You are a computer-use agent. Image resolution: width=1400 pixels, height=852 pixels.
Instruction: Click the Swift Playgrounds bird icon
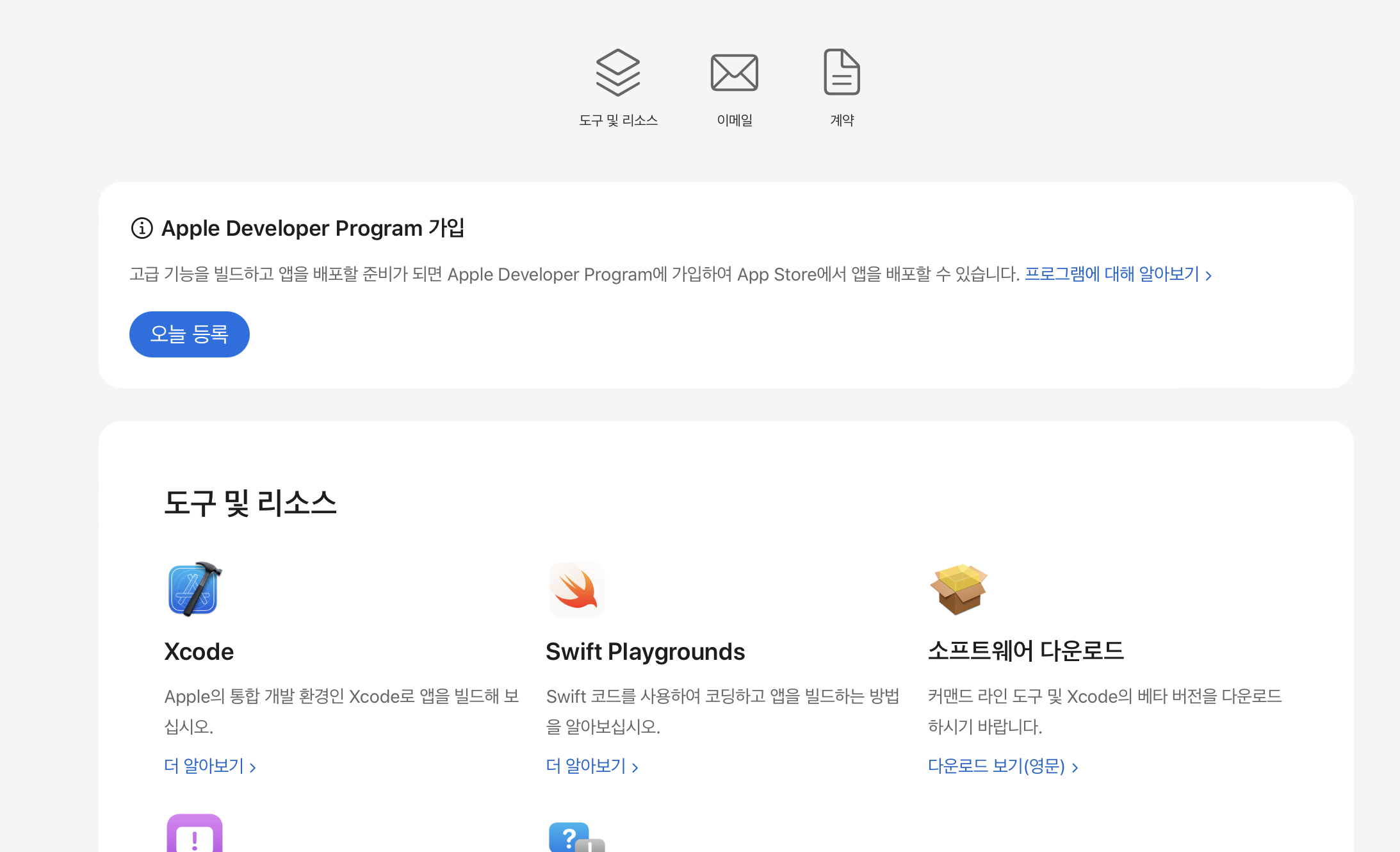pyautogui.click(x=576, y=589)
